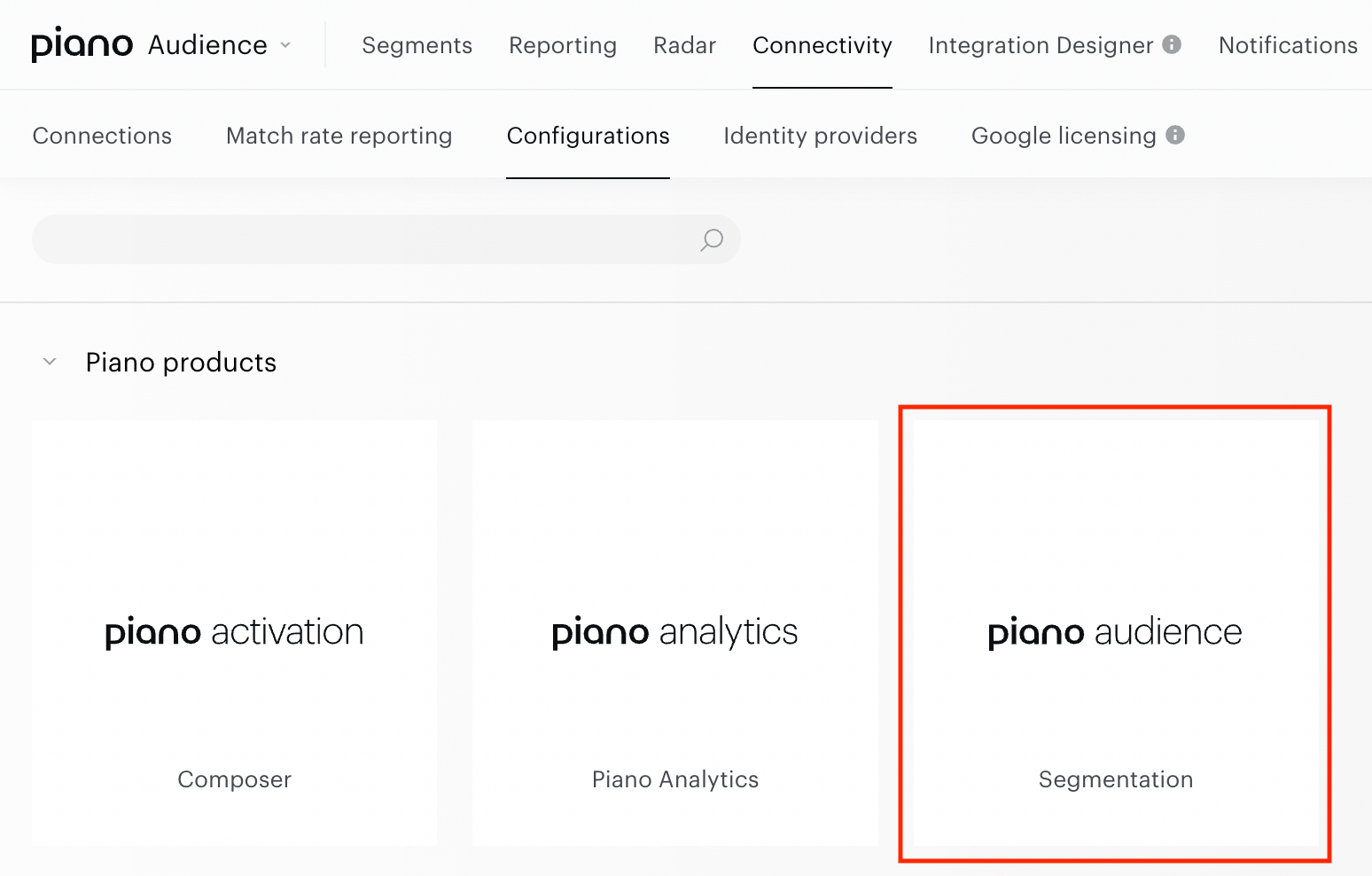Open the Google licensing tab
Viewport: 1372px width, 876px height.
1064,136
